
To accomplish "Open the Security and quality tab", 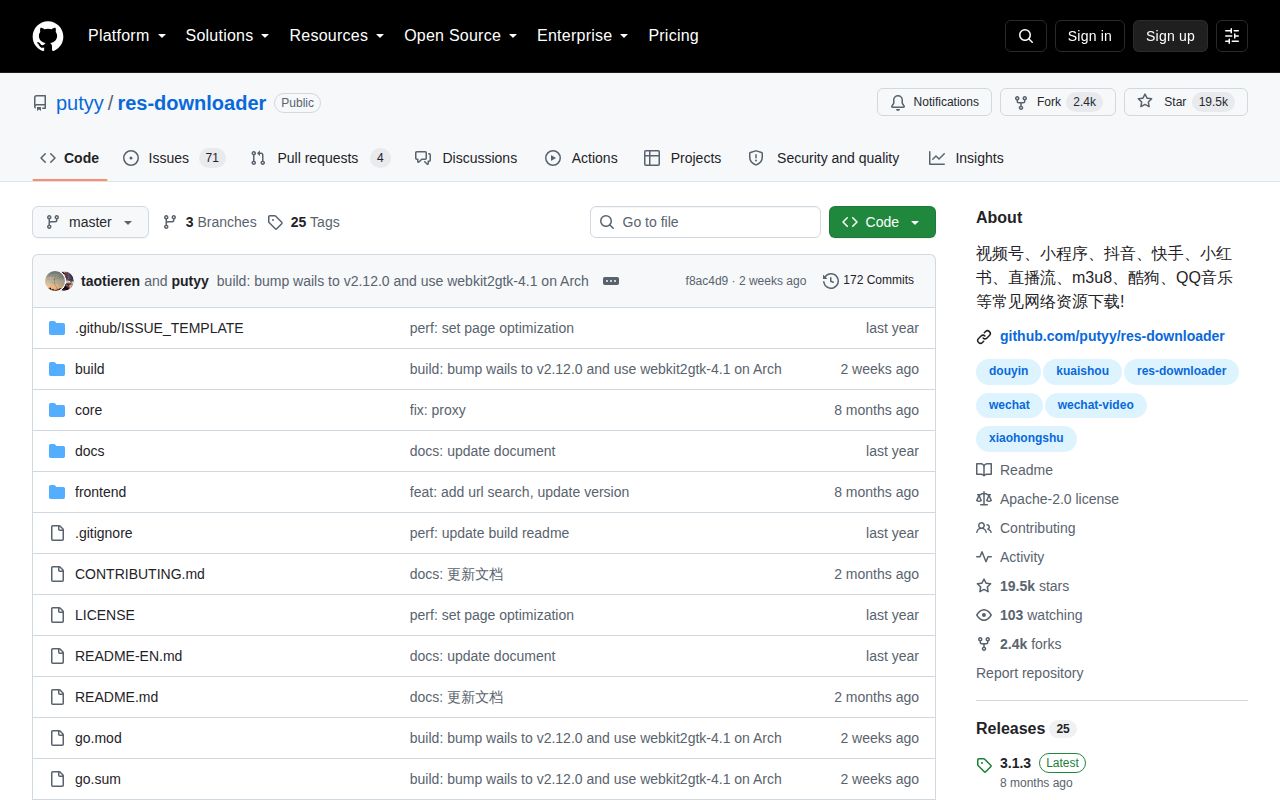I will tap(825, 158).
